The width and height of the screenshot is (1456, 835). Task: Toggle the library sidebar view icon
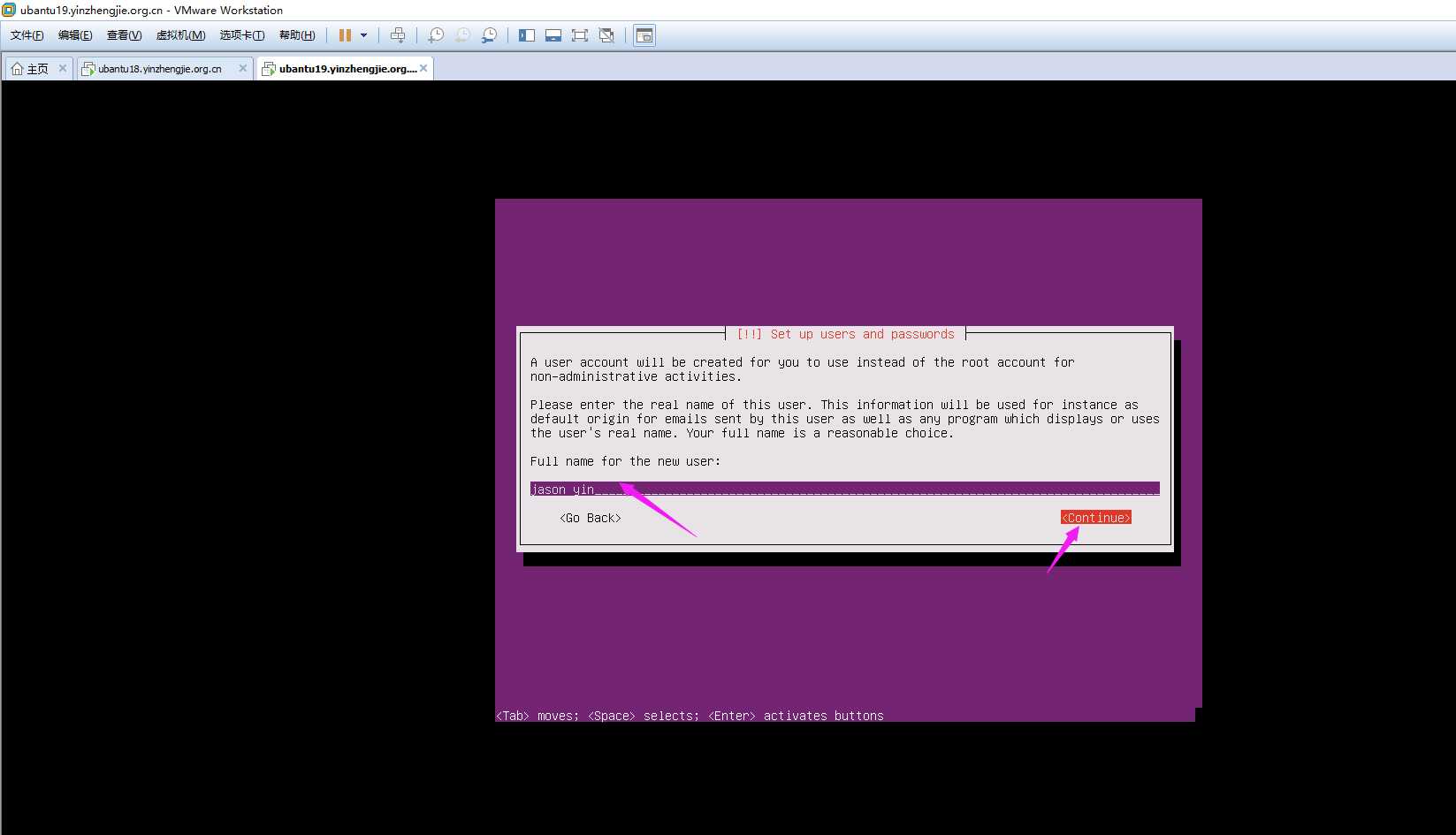tap(527, 35)
